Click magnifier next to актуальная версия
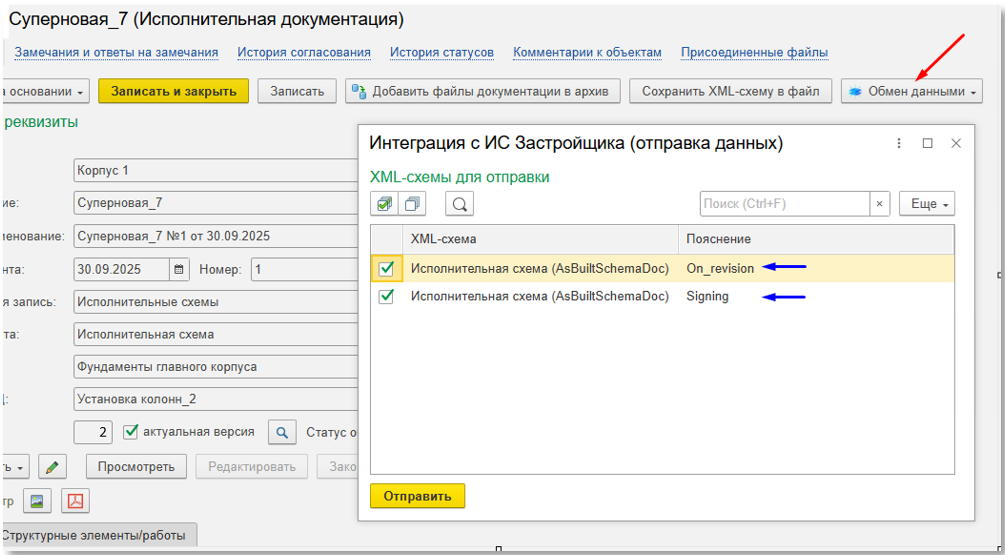This screenshot has height=555, width=1005. click(283, 432)
